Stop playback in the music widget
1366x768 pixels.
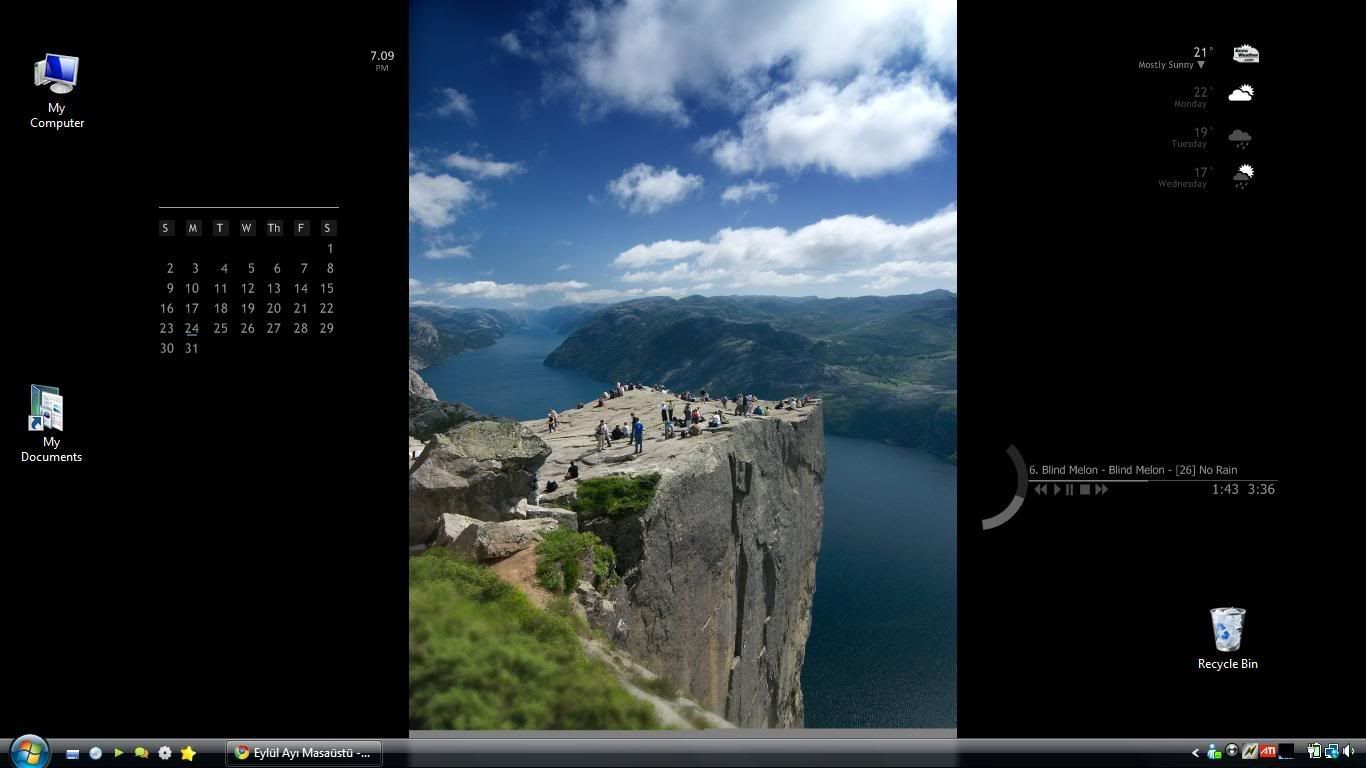1085,490
